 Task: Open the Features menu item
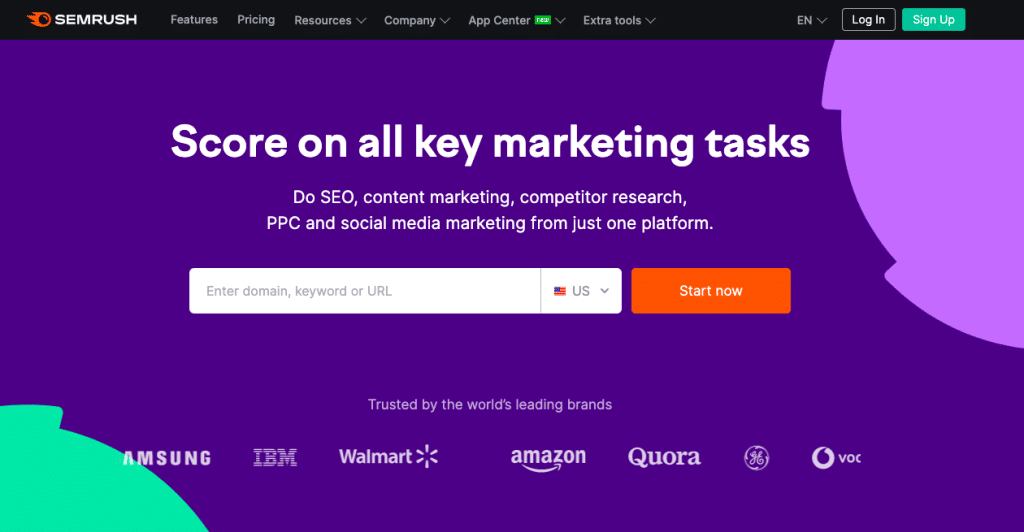[194, 20]
